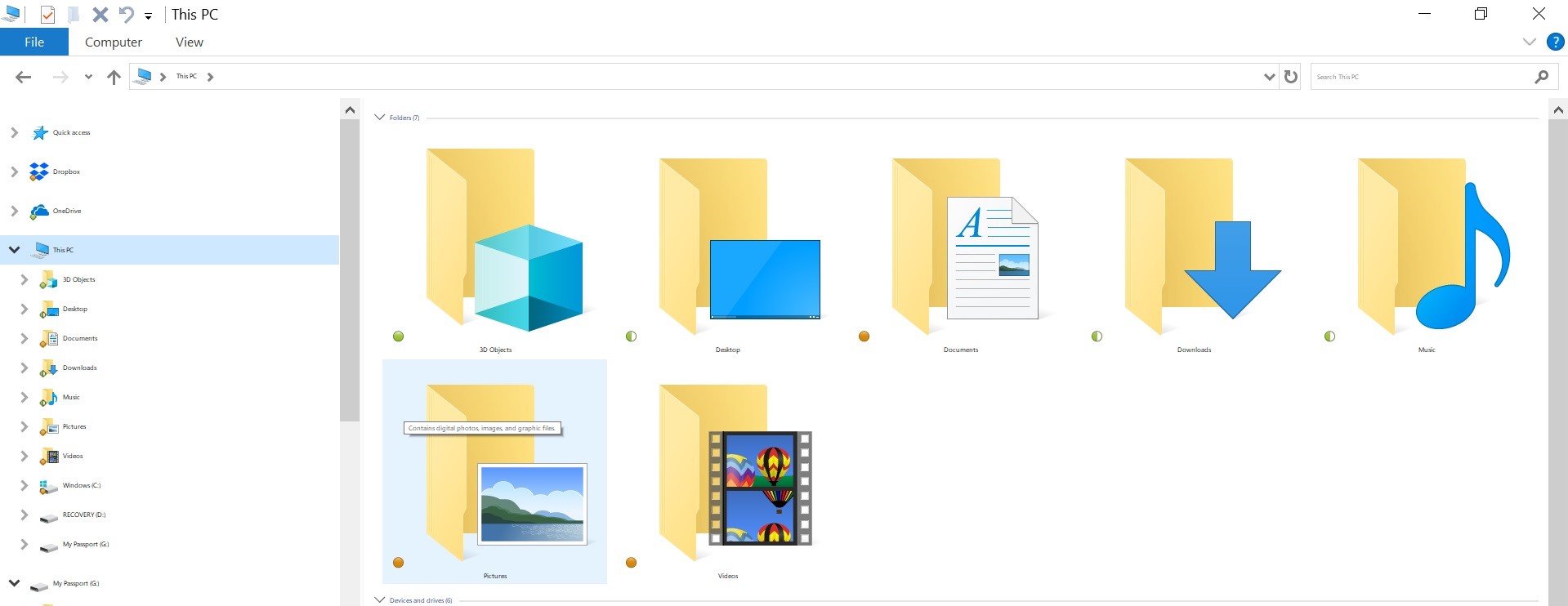Click the Delete X icon in the title bar toolbar
Viewport: 1568px width, 606px height.
pos(100,14)
